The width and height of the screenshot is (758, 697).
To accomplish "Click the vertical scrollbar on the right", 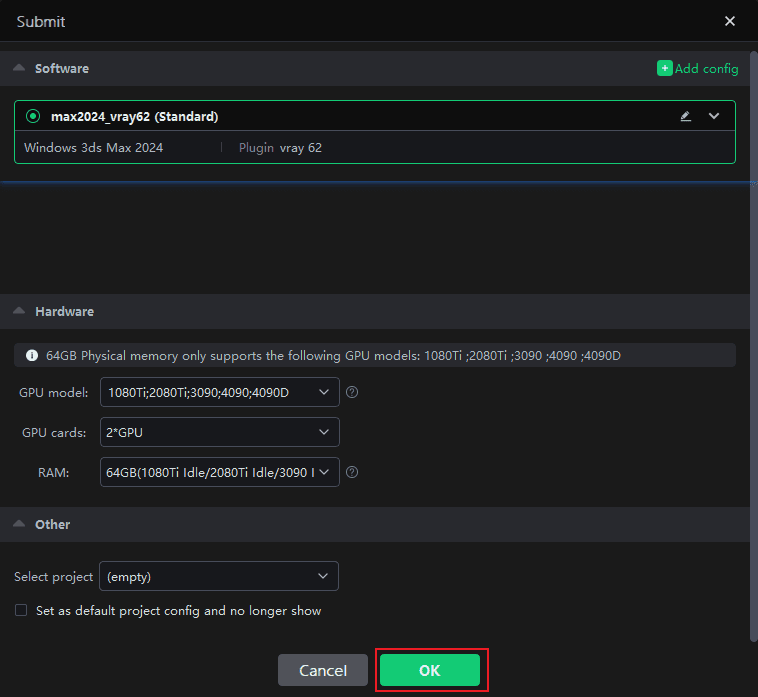I will click(753, 340).
